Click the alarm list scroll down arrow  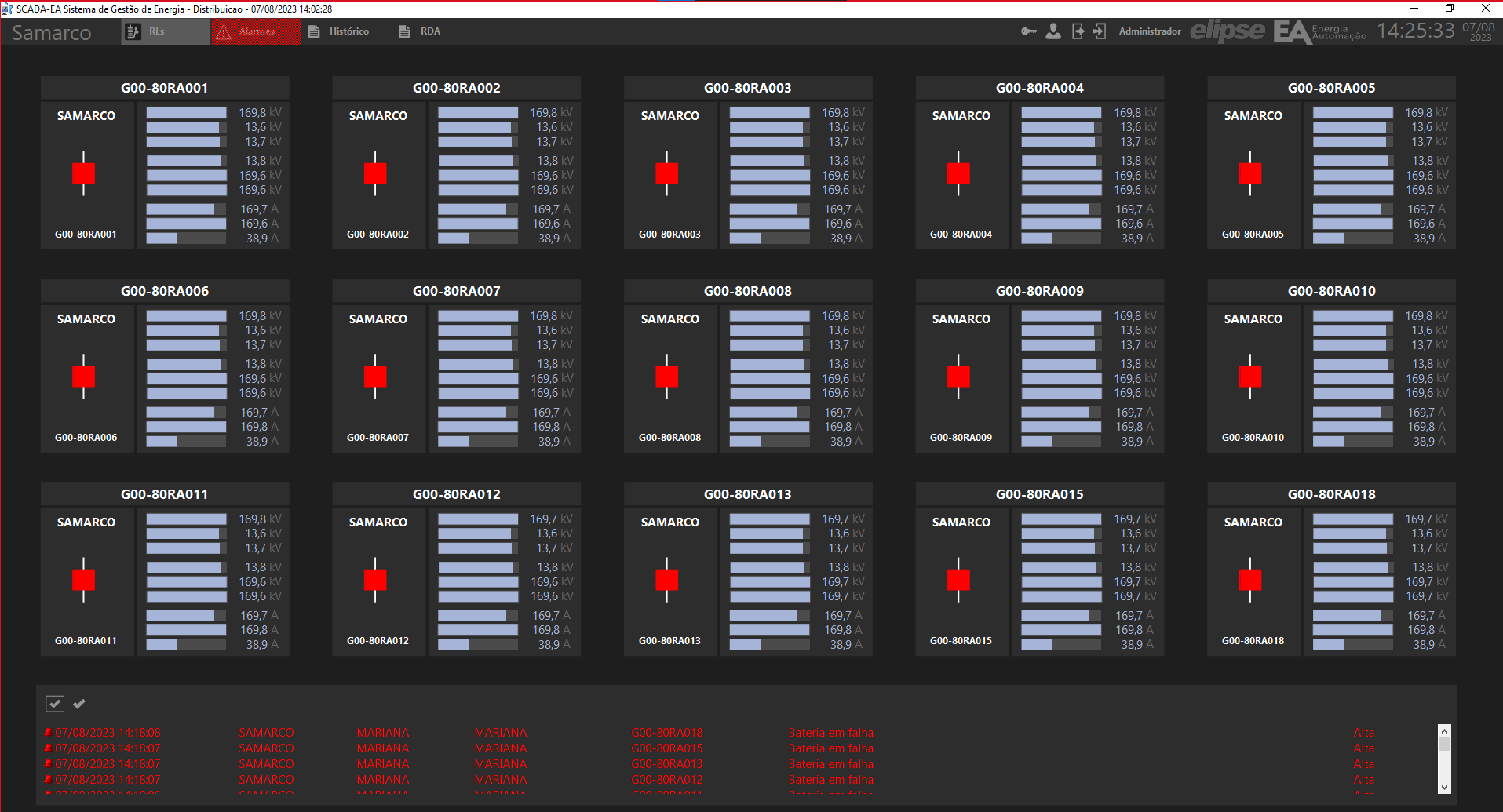click(1444, 788)
